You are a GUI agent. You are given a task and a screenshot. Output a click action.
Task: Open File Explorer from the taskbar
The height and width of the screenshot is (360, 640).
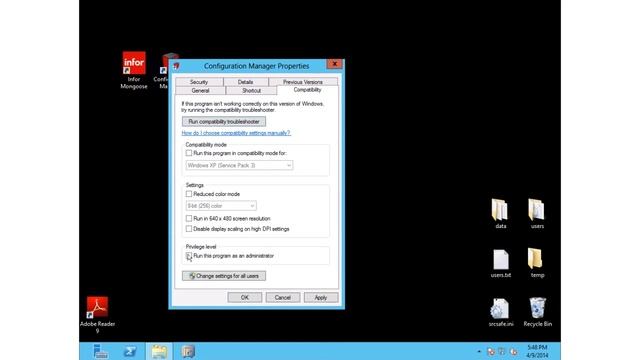click(159, 351)
